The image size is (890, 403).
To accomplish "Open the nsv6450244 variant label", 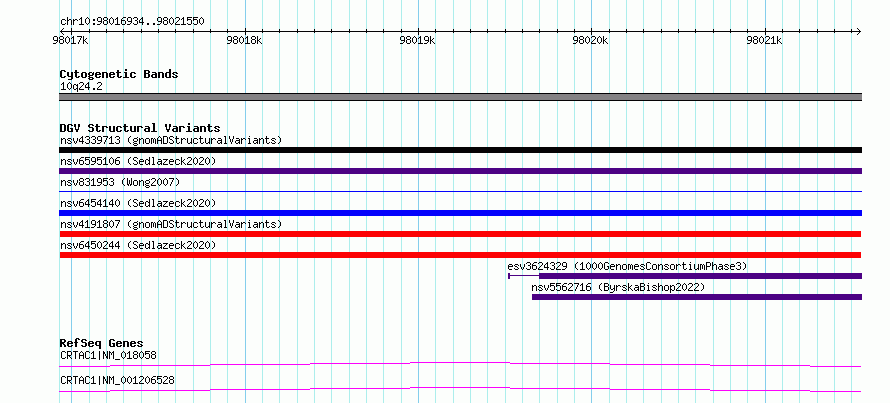I will point(138,245).
